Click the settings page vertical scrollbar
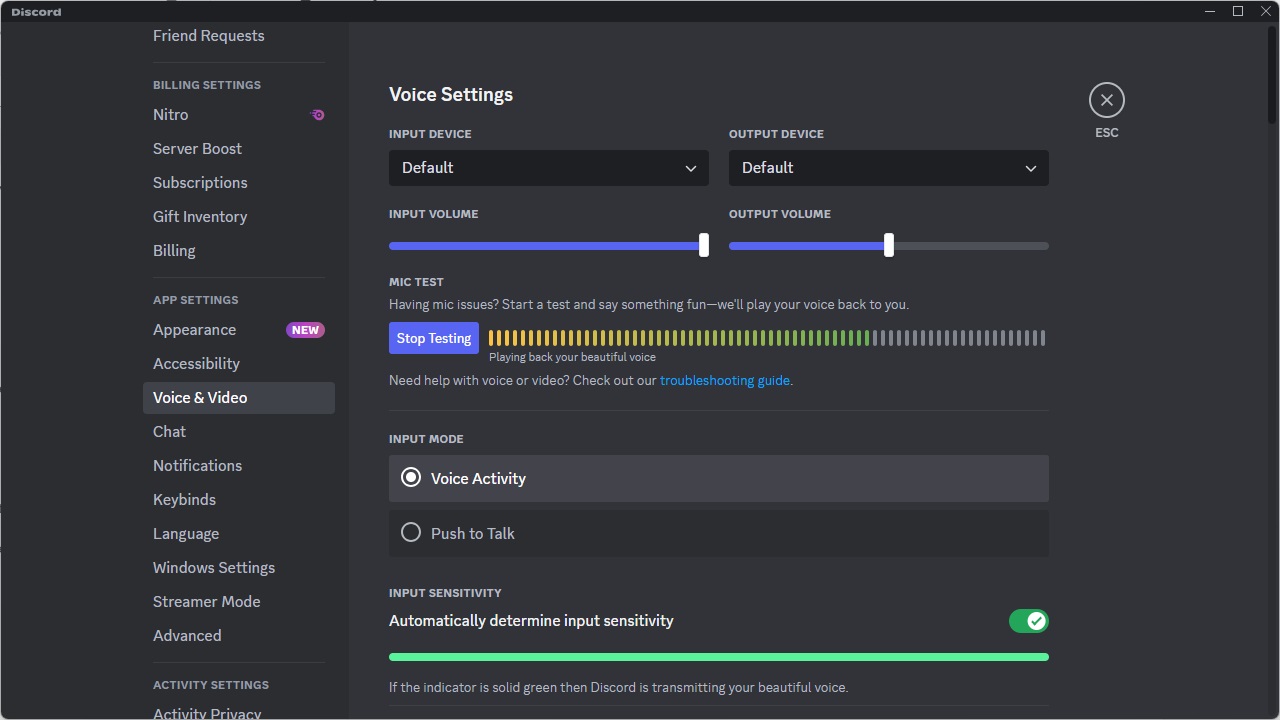This screenshot has width=1280, height=720. coord(1272,80)
